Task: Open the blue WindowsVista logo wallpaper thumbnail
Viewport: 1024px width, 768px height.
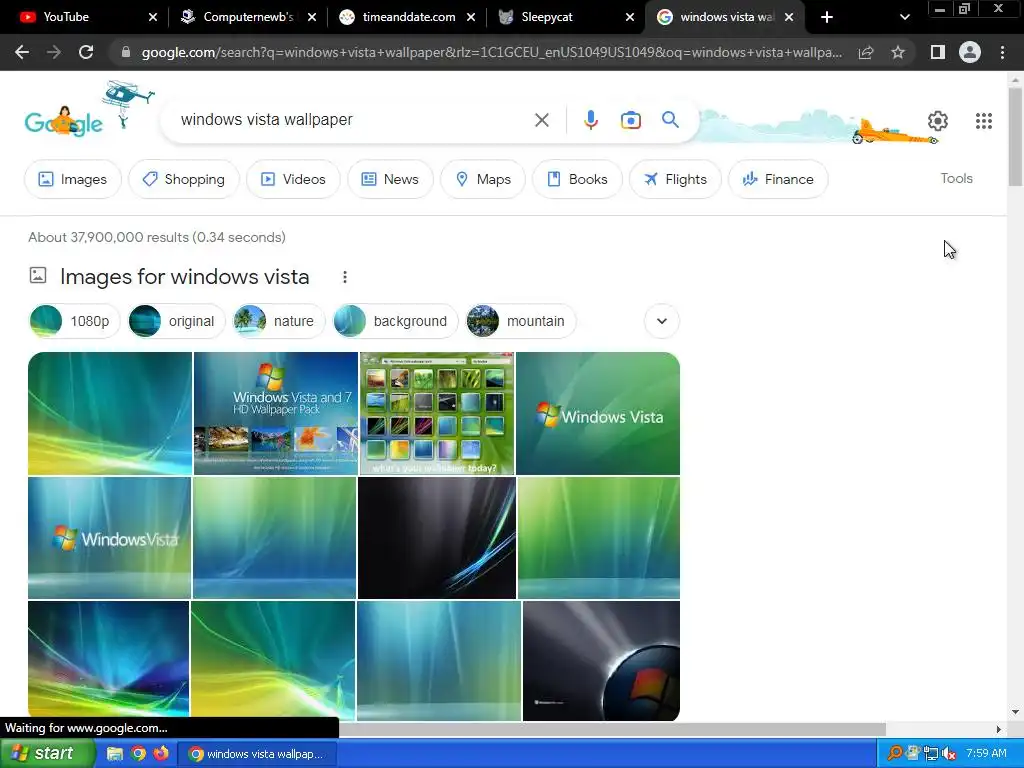Action: (x=110, y=538)
